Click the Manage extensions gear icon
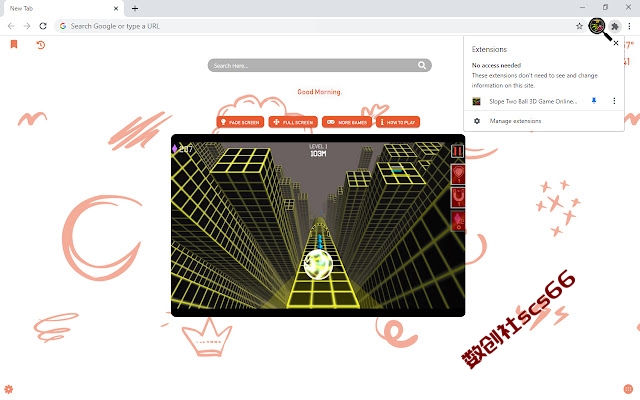Image resolution: width=640 pixels, height=400 pixels. click(477, 121)
